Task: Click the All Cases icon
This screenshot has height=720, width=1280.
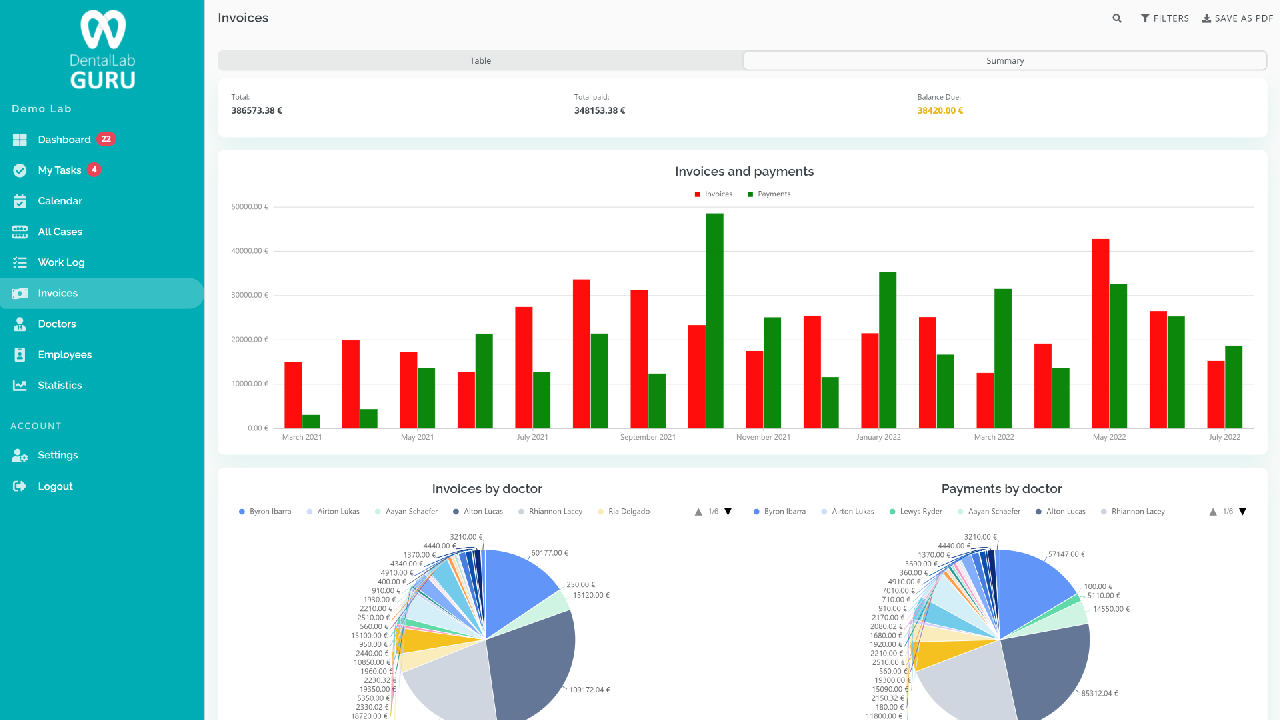Action: click(x=19, y=232)
